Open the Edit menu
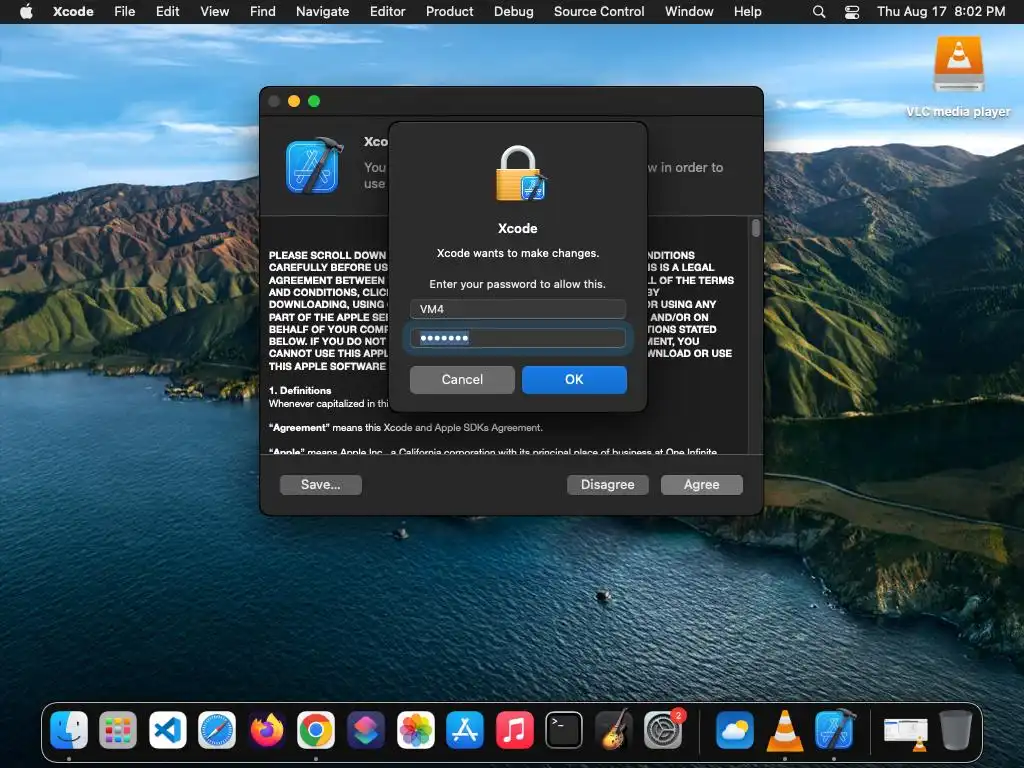 click(x=167, y=12)
